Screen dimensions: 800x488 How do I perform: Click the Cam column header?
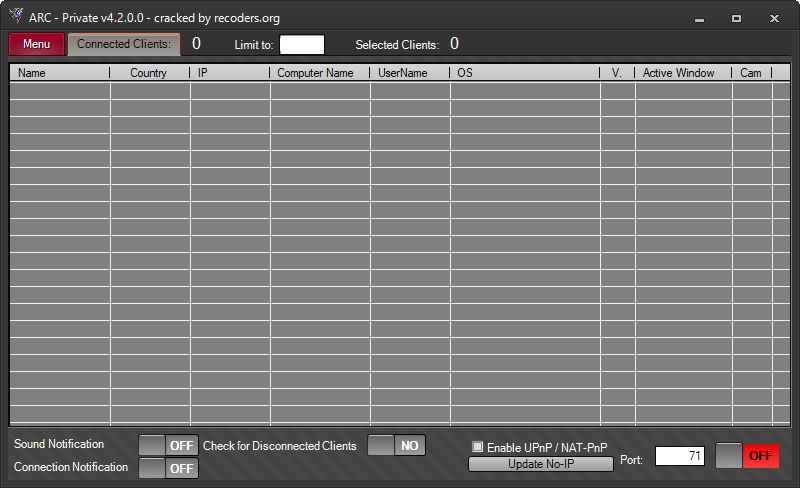click(750, 73)
